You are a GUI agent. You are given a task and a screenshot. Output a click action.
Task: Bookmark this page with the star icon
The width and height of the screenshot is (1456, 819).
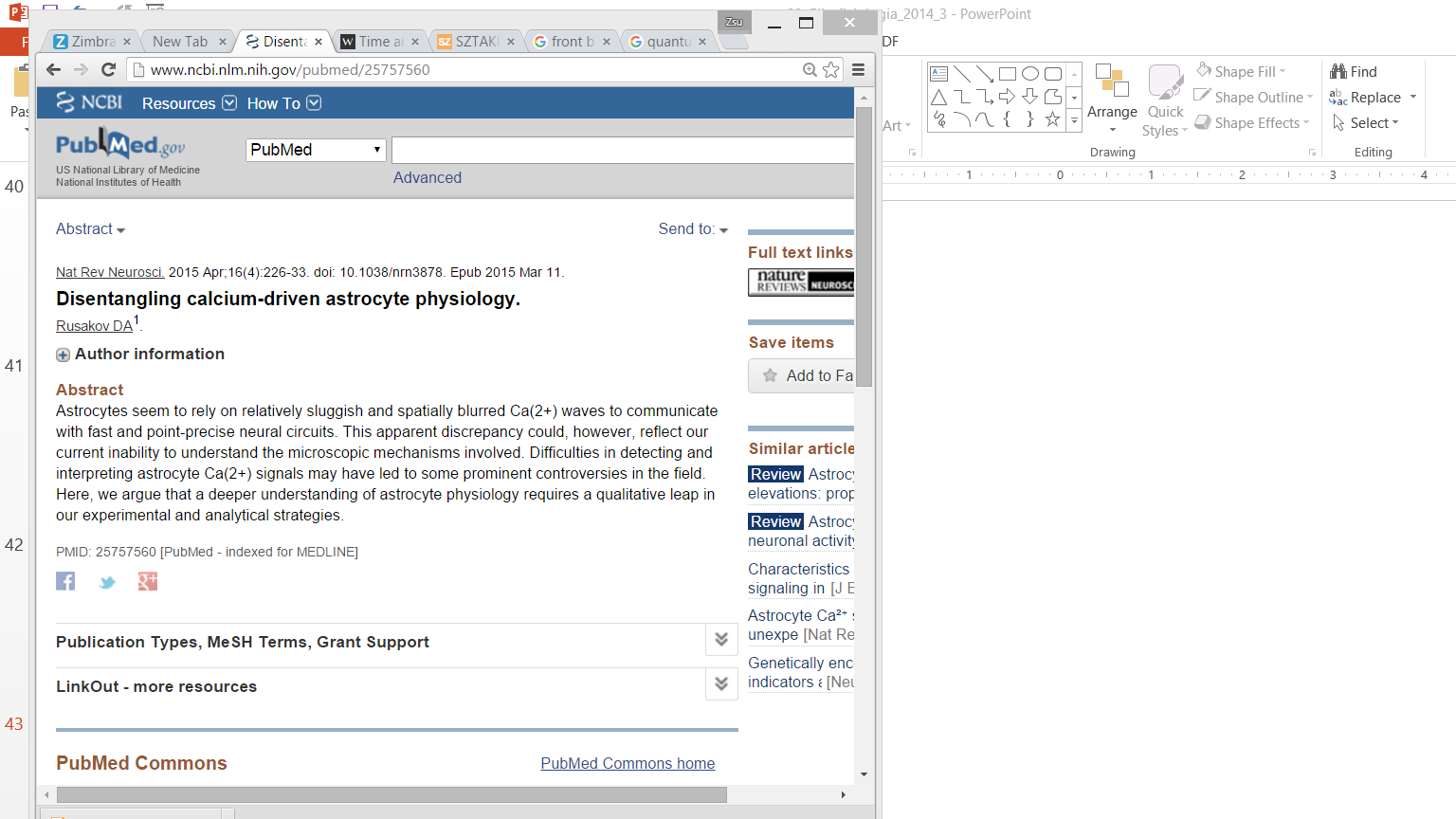(x=831, y=69)
